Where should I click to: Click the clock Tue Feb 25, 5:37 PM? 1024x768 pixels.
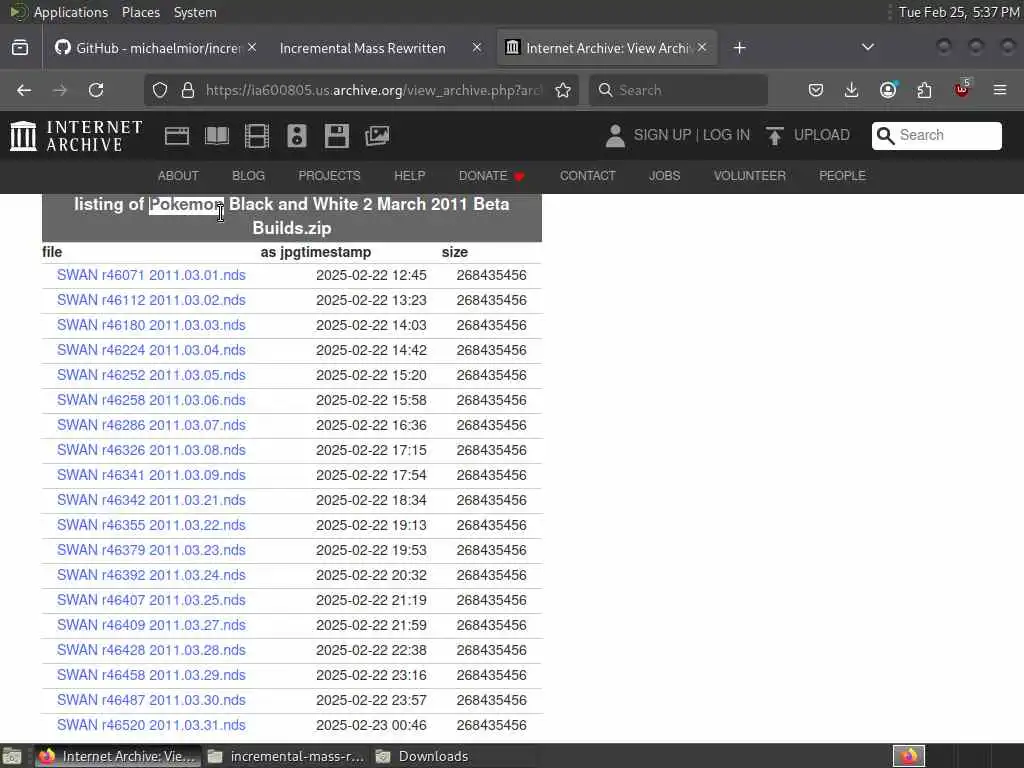959,12
